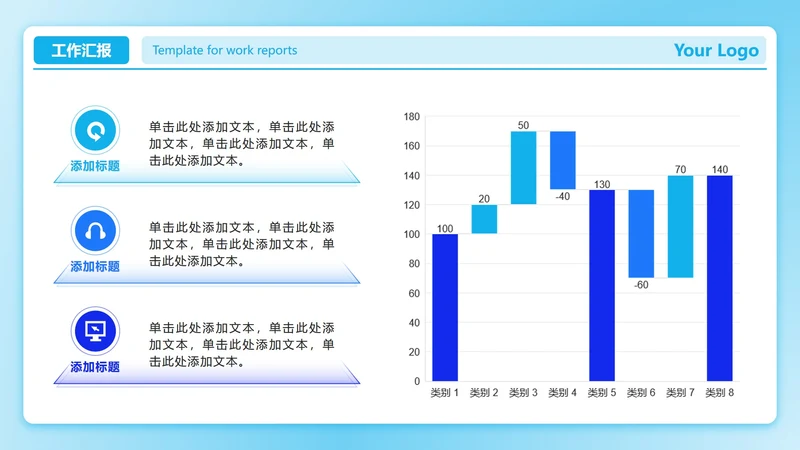
Task: Select the 类别 6 bar labeled -60
Action: pyautogui.click(x=641, y=233)
